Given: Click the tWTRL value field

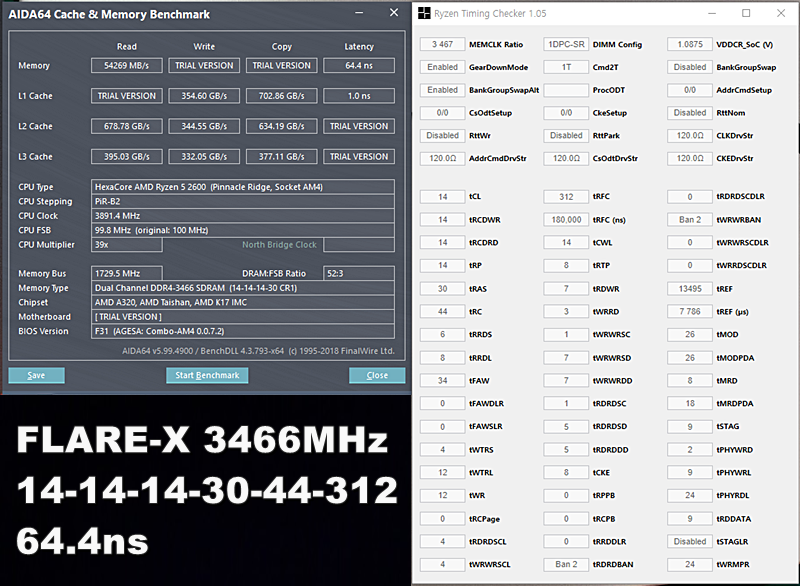Looking at the screenshot, I should coord(442,472).
